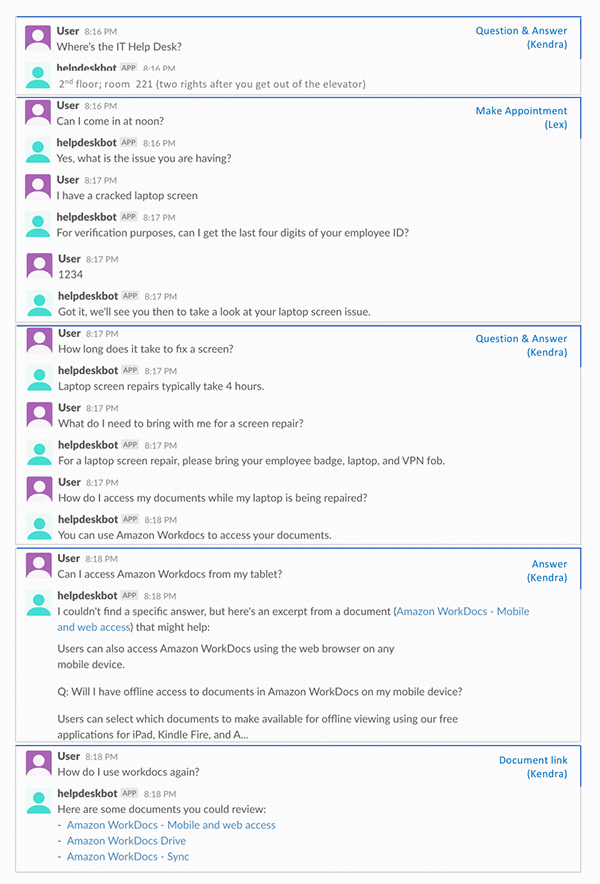Viewport: 600px width, 884px height.
Task: Click the "Make Appointment (Lex)" label
Action: coord(521,117)
